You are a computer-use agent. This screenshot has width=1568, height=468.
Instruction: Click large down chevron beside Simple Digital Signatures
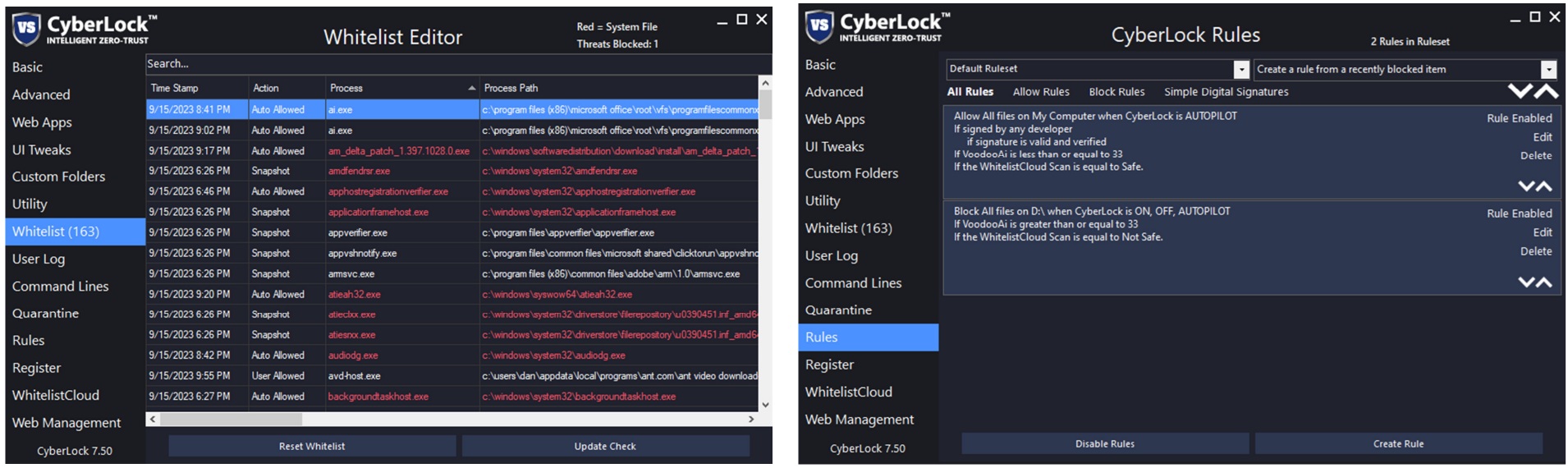[x=1520, y=91]
